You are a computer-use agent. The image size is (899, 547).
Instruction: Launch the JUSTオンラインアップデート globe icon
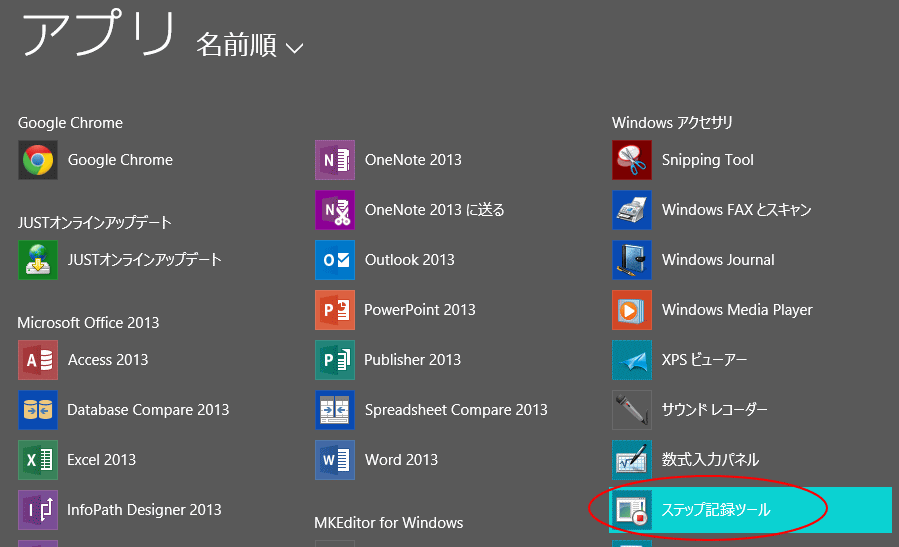[38, 260]
